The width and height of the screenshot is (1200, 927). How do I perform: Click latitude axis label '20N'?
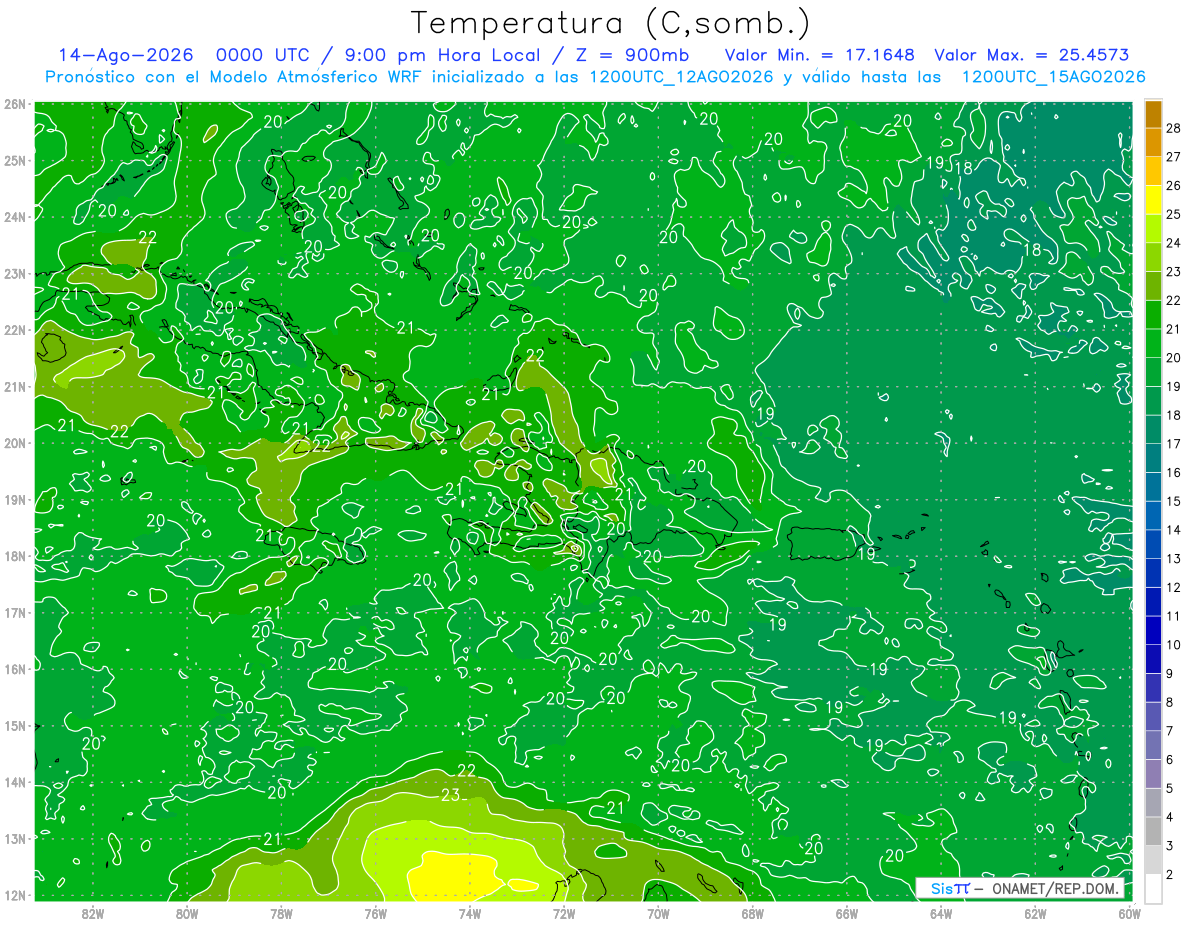[14, 443]
